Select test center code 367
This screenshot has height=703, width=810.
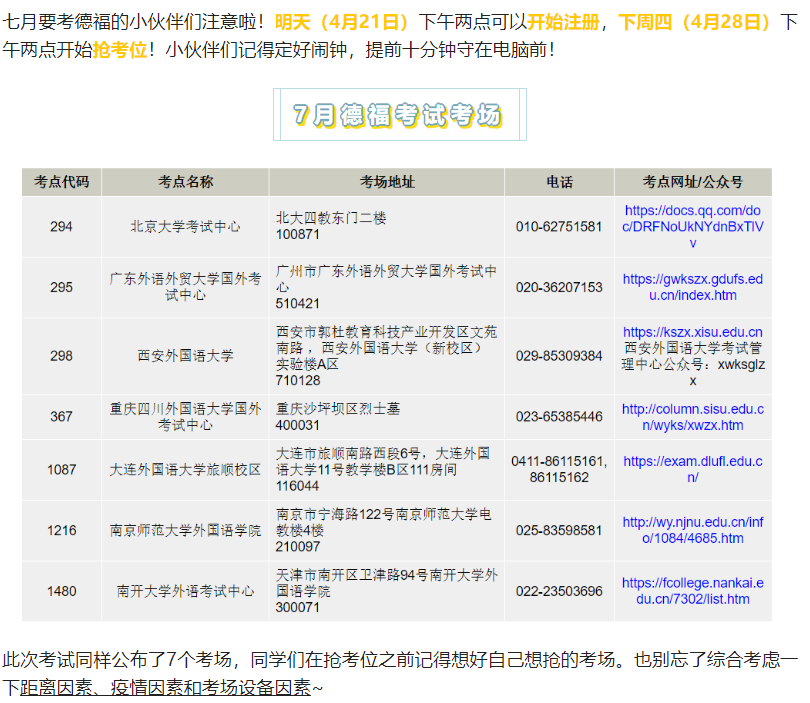[x=61, y=417]
